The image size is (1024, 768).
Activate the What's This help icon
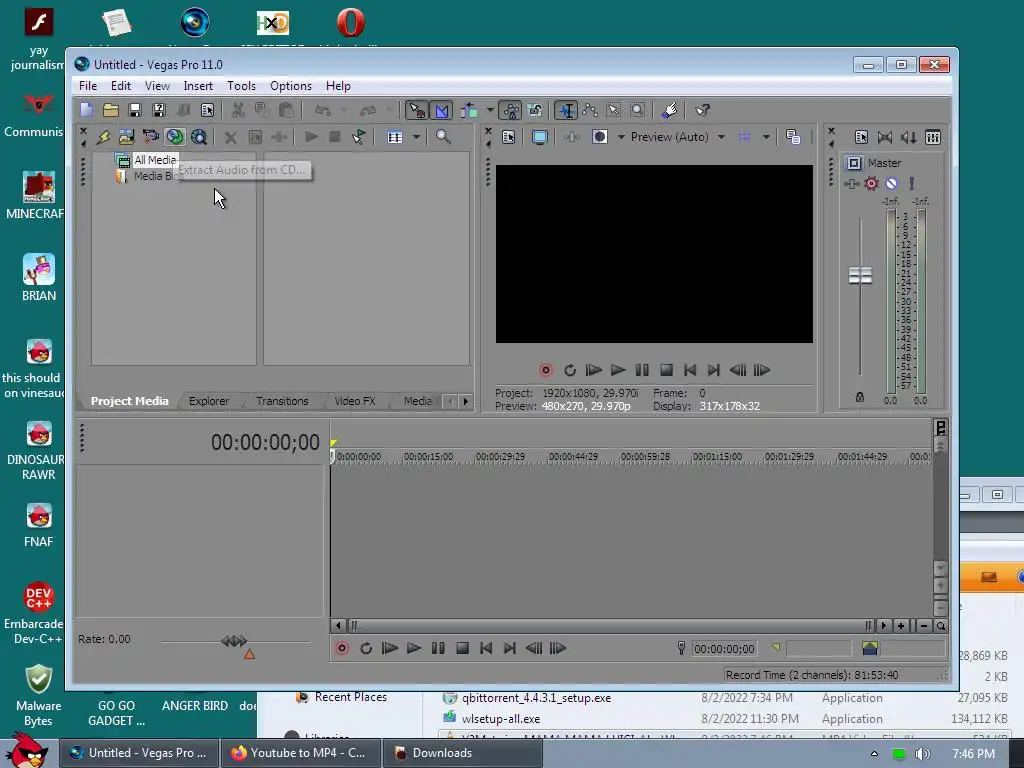point(703,110)
